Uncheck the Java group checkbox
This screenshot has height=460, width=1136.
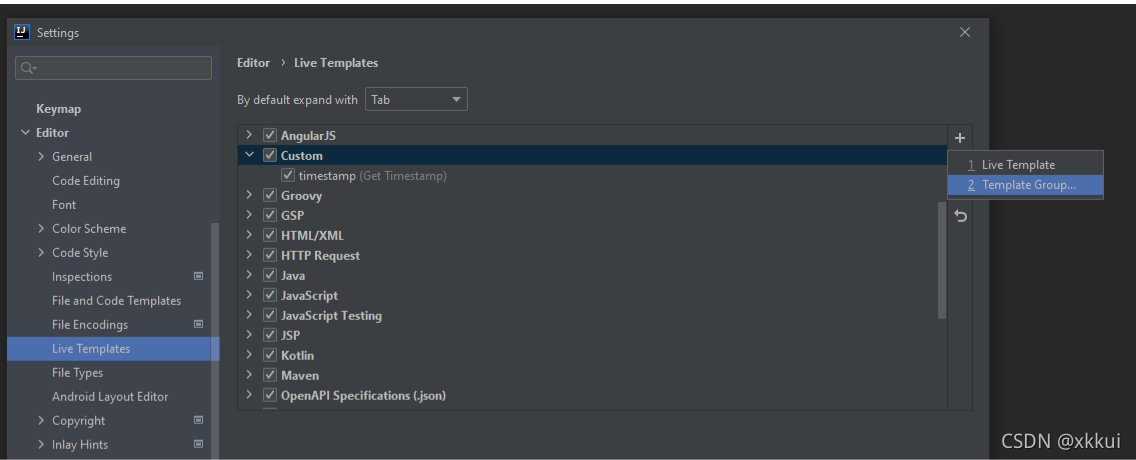(270, 275)
